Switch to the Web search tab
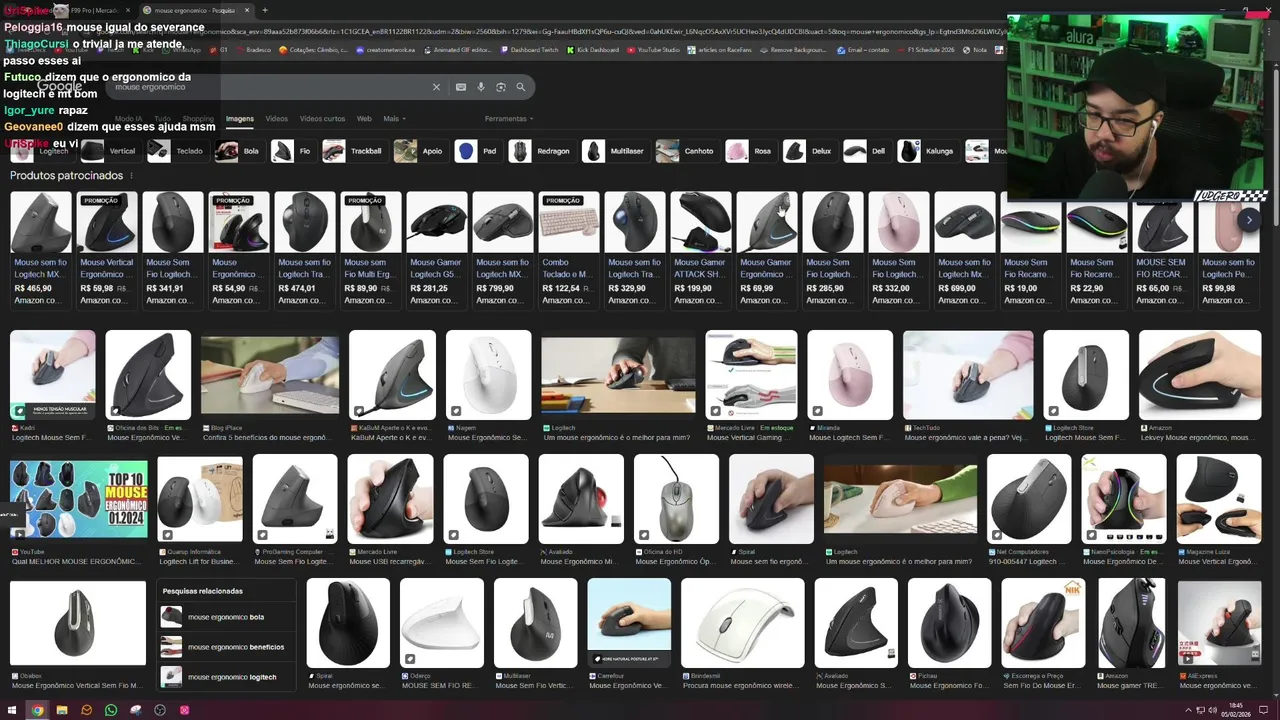 point(364,119)
